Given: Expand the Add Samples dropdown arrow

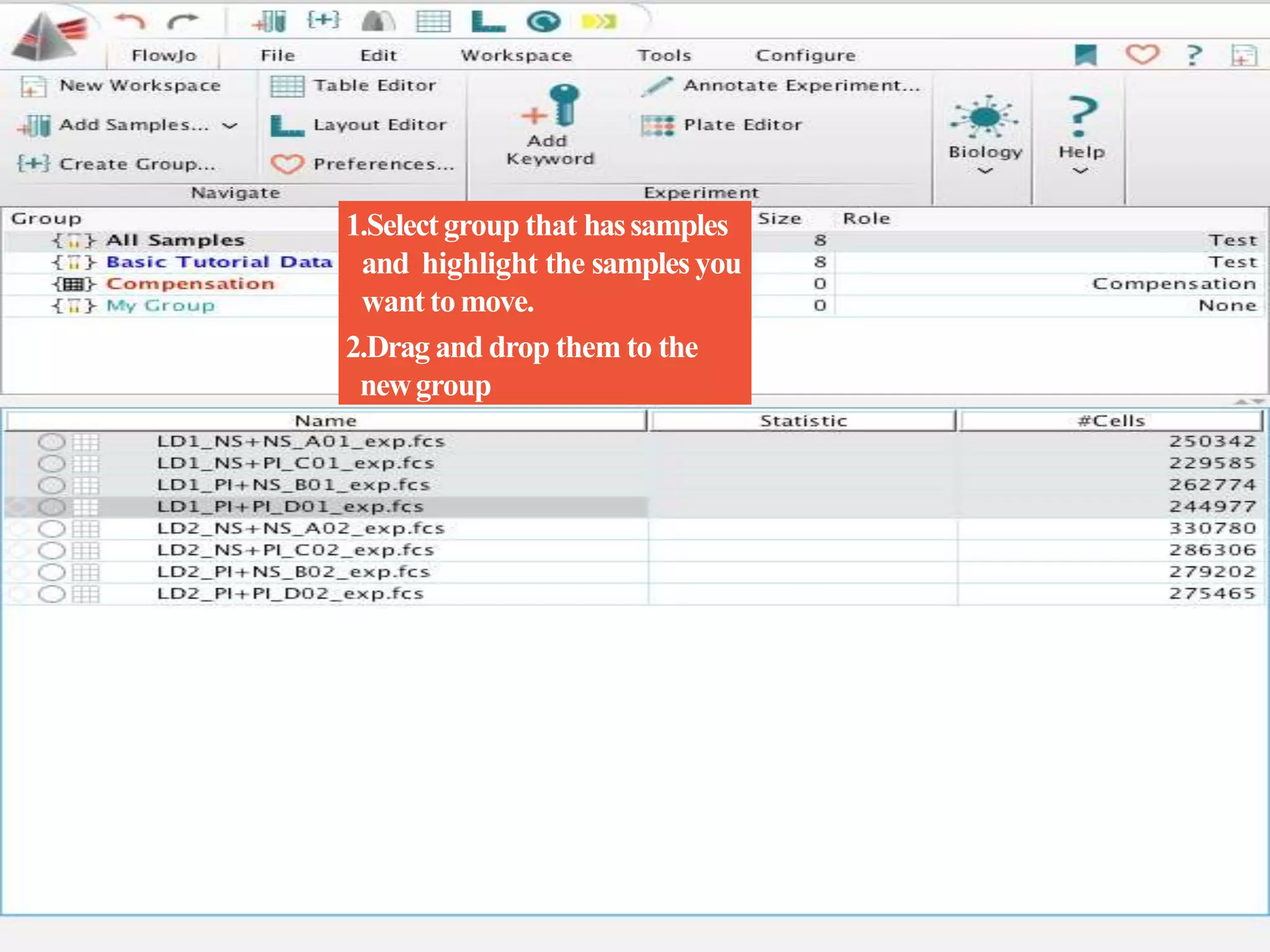Looking at the screenshot, I should 230,126.
